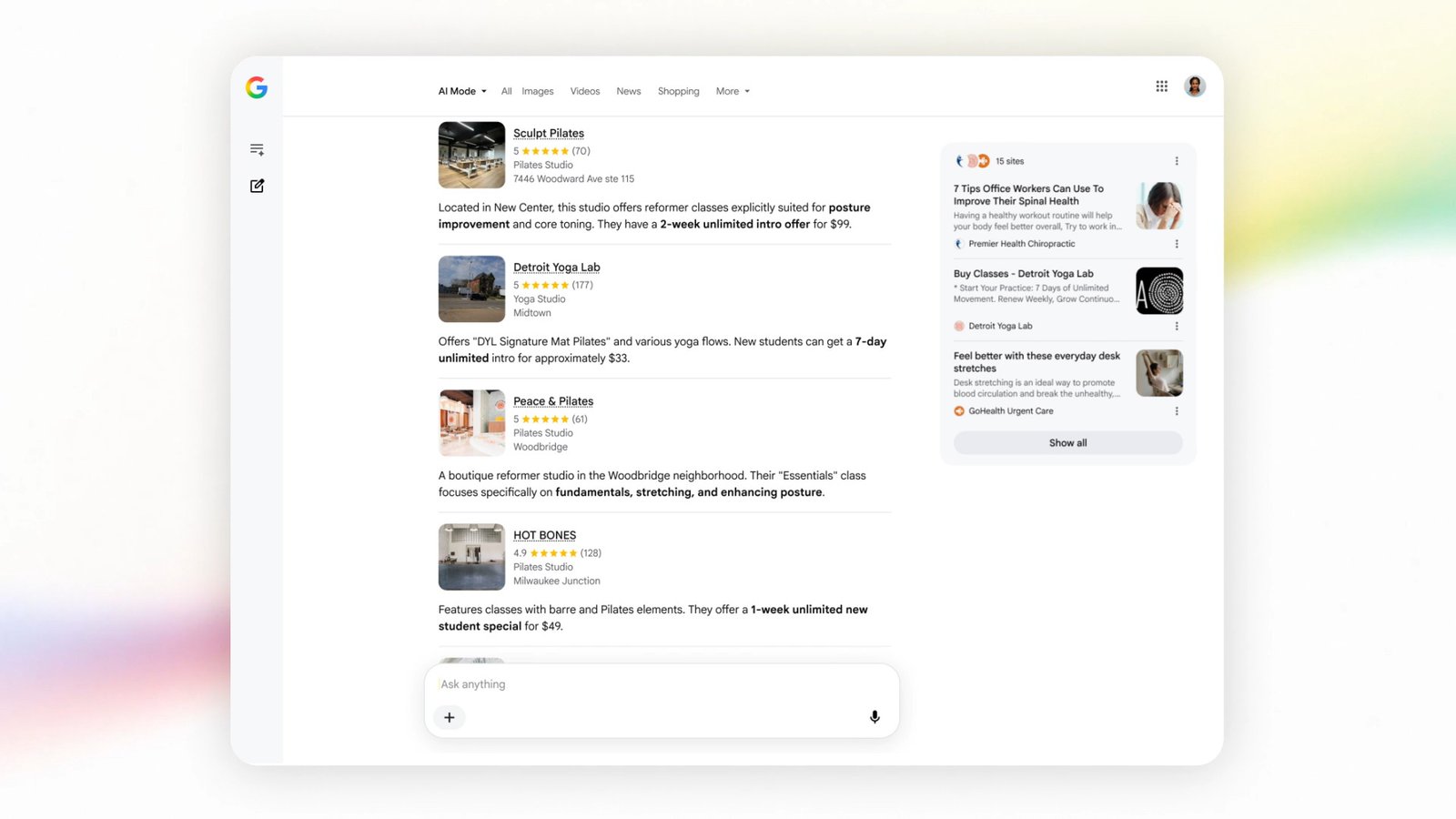Expand the More search menu
Screen dimensions: 1456x819
click(733, 91)
